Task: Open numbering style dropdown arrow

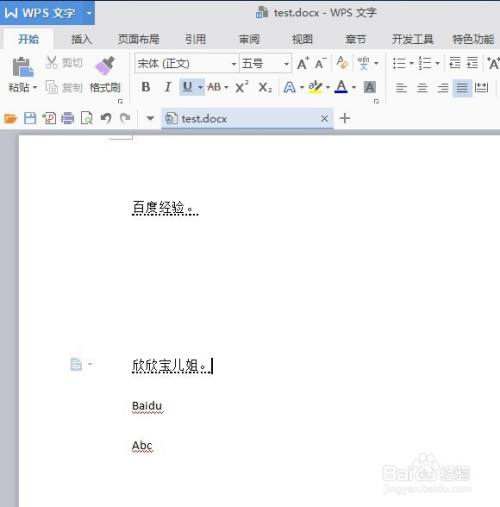Action: (437, 63)
